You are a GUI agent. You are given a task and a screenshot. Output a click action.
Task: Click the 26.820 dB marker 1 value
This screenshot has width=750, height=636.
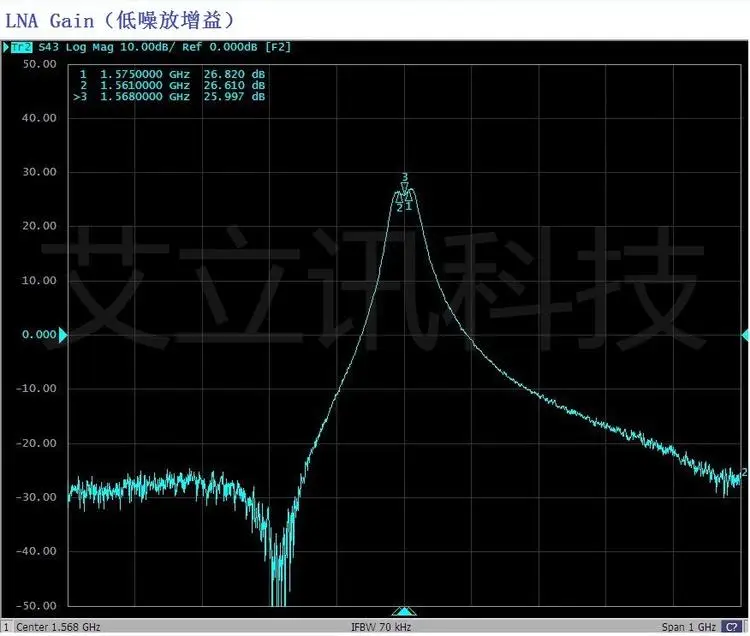click(234, 74)
